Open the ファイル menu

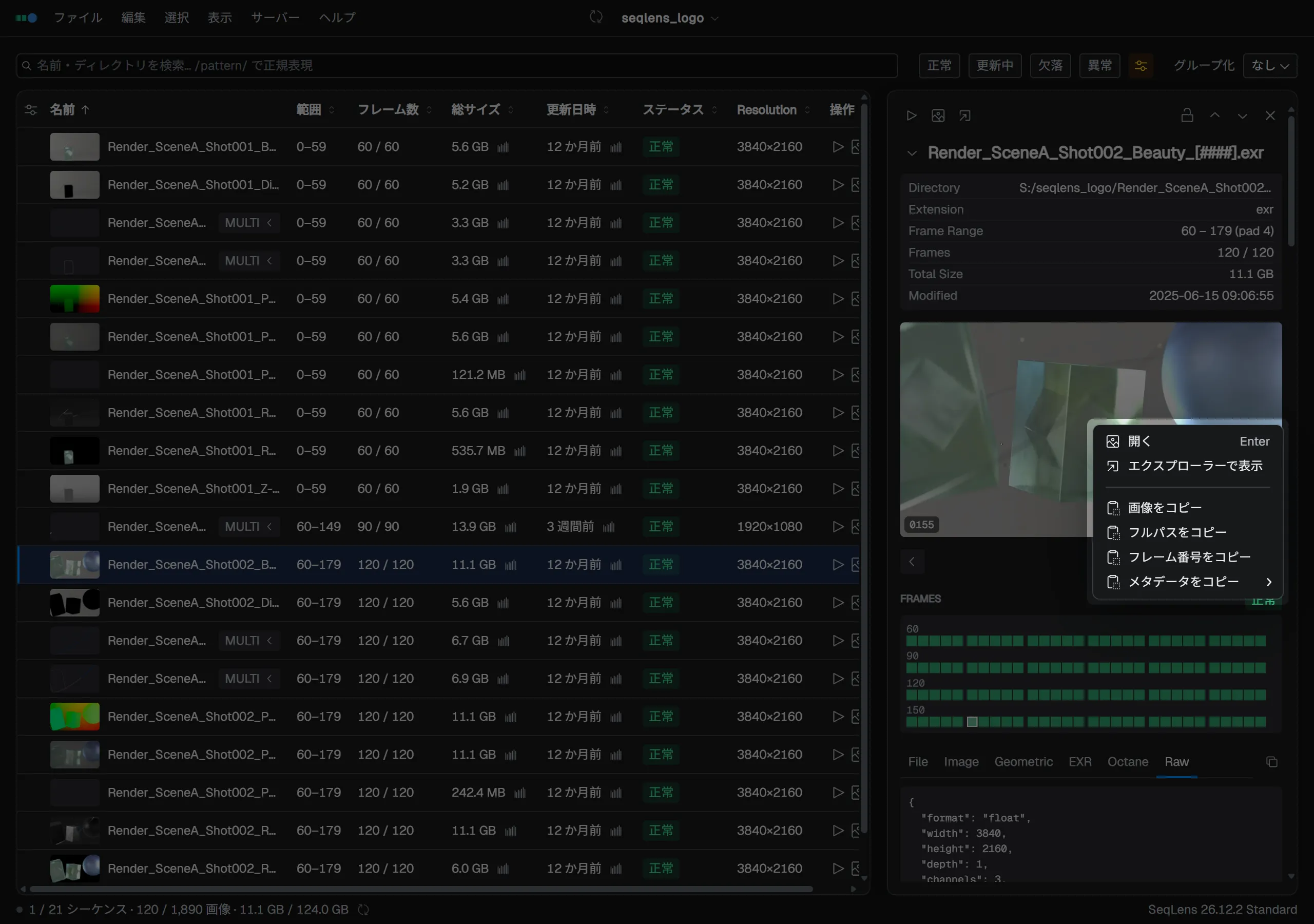pos(78,18)
